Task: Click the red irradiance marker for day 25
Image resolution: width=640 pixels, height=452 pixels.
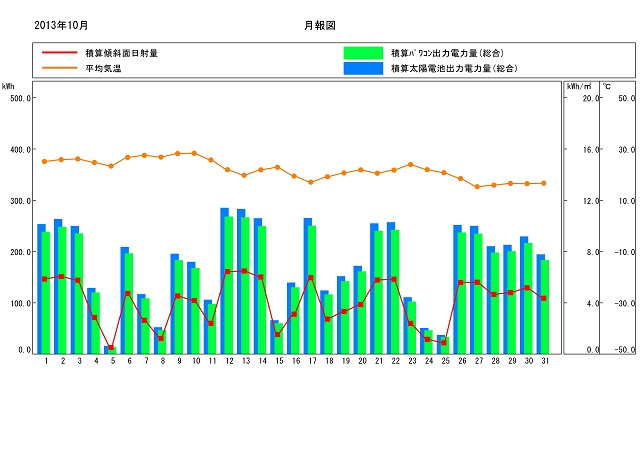Action: 444,342
